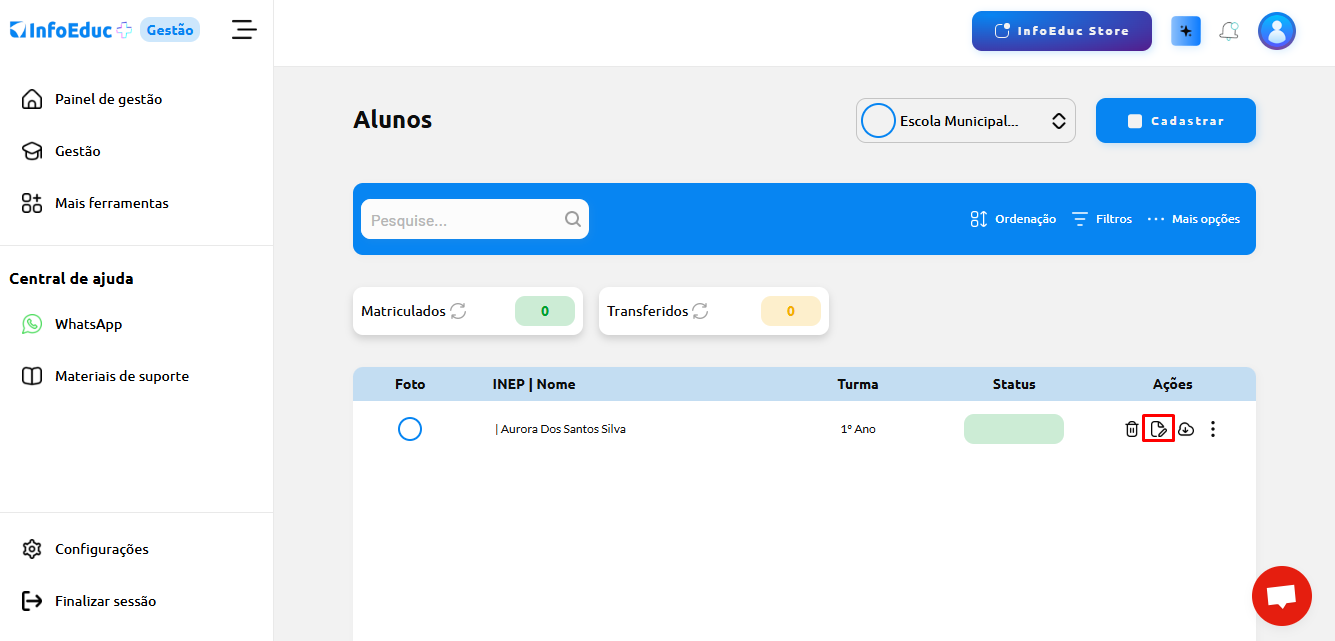Image resolution: width=1335 pixels, height=641 pixels.
Task: Open Ordenação sorting options
Action: (x=1013, y=219)
